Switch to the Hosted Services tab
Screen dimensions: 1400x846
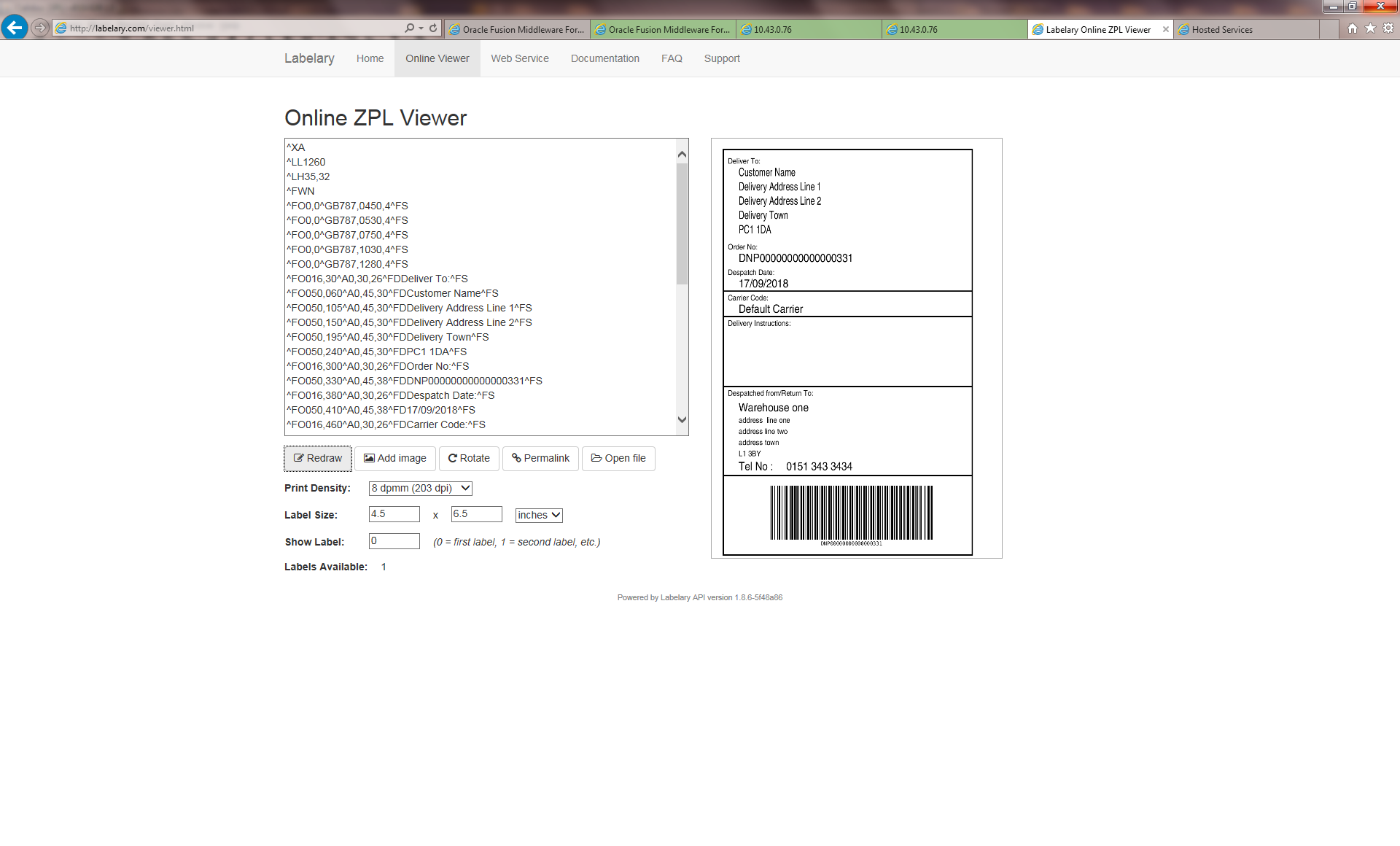pos(1246,29)
